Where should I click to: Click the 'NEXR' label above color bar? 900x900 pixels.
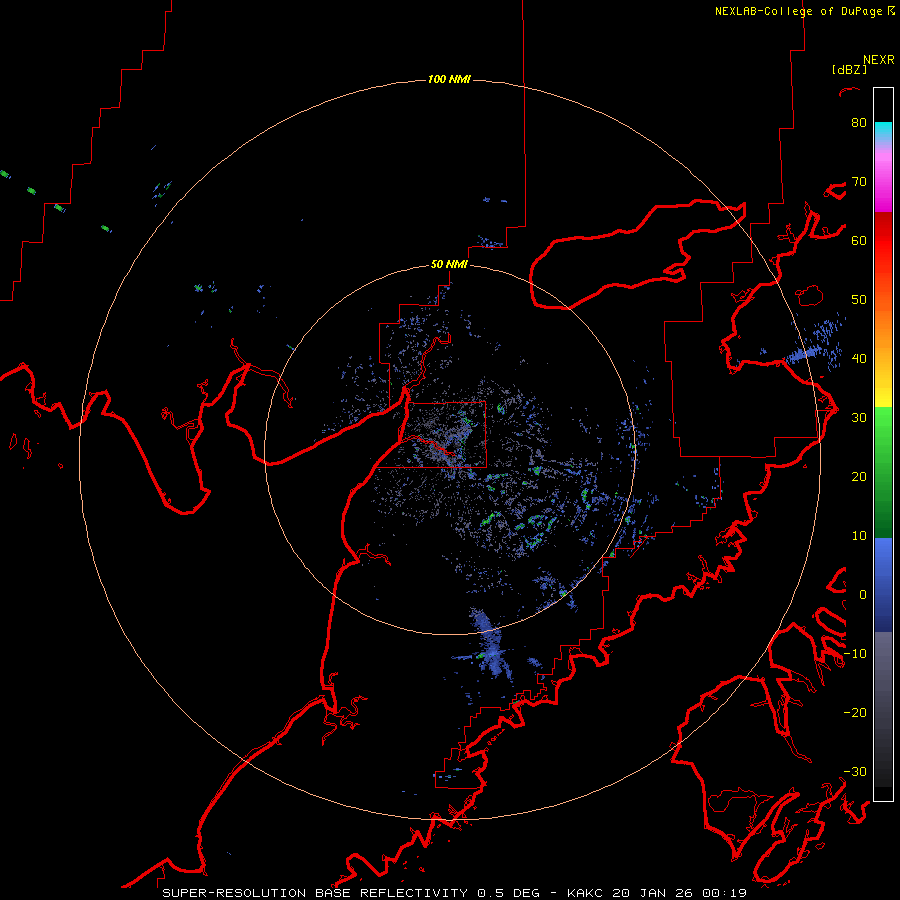[x=878, y=60]
